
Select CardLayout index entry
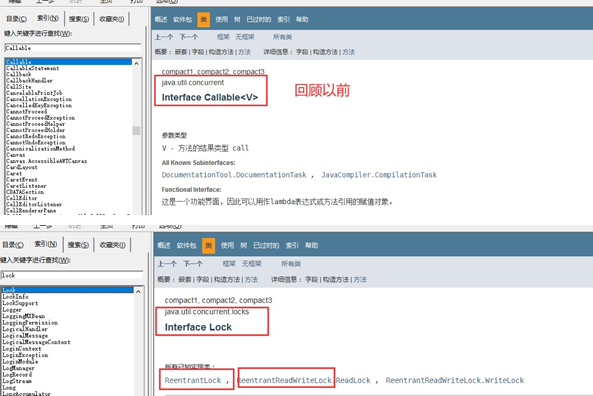[x=22, y=167]
